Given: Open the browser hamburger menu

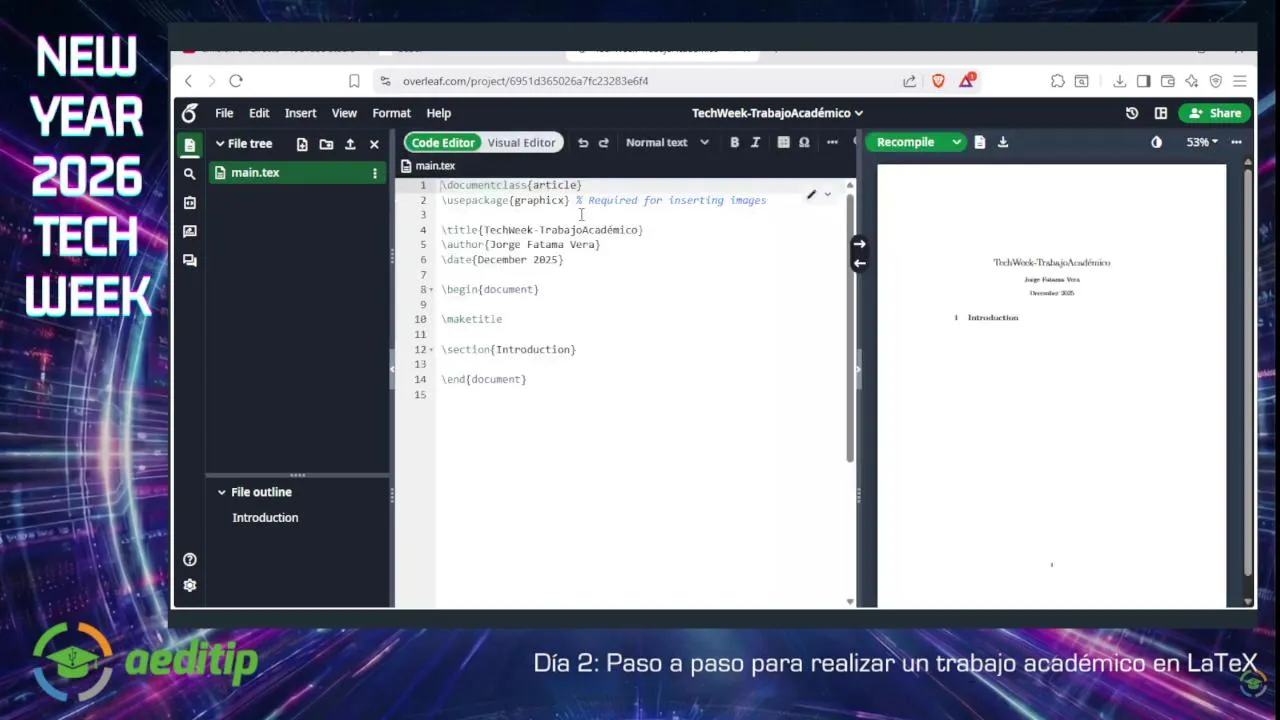Looking at the screenshot, I should 1240,81.
